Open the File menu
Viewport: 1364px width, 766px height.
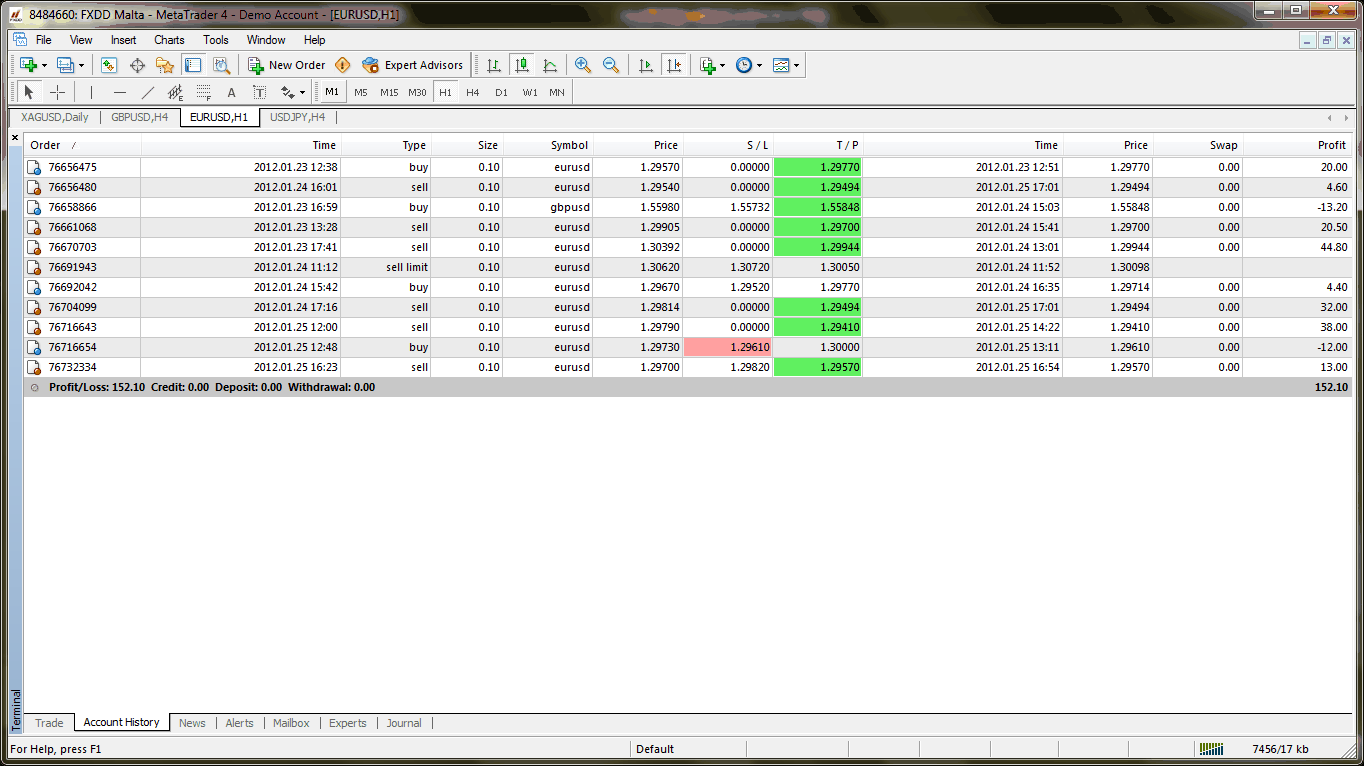click(44, 40)
